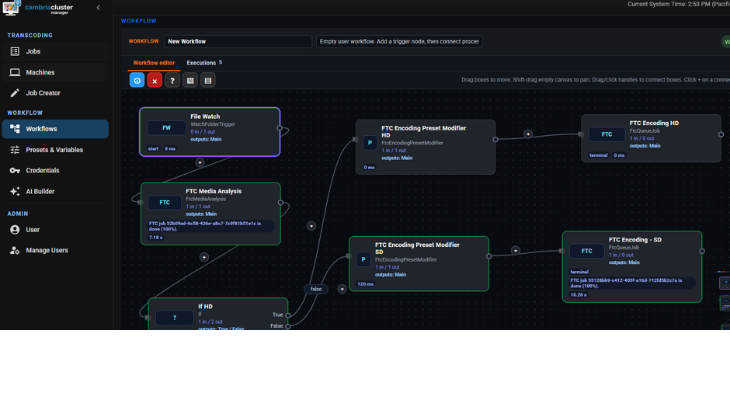Open the Credentials page
Viewport: 730px width, 400px height.
click(55, 170)
